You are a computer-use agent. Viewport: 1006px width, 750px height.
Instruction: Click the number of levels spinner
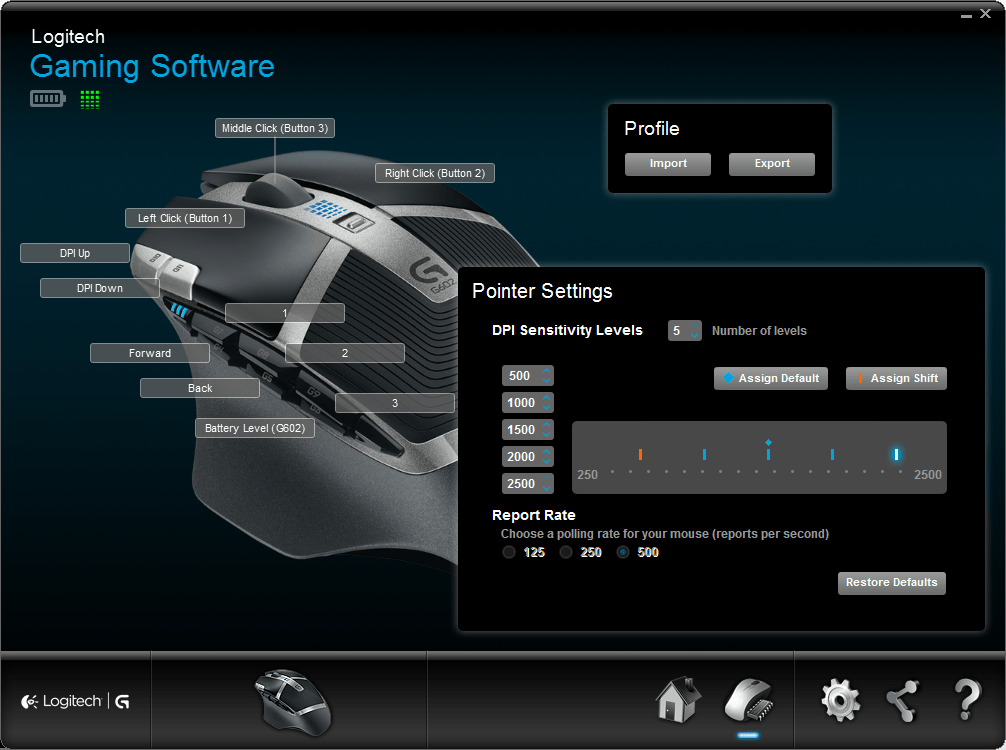685,330
